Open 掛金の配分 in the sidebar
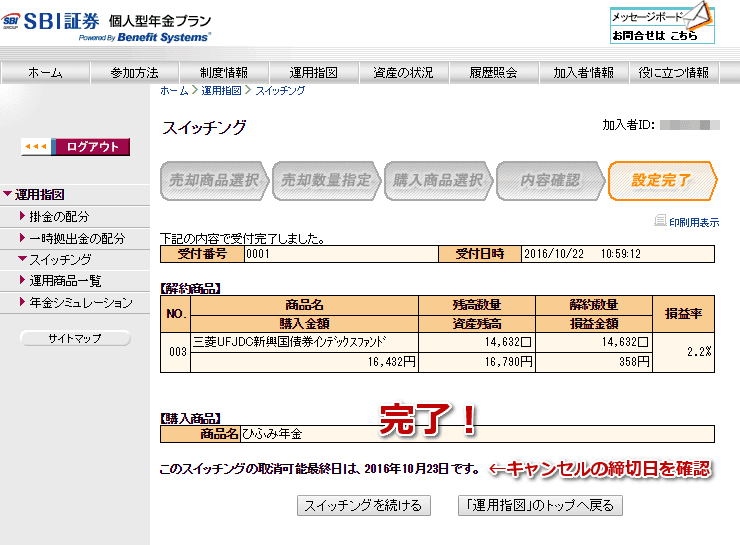The width and height of the screenshot is (740, 545). click(x=59, y=217)
